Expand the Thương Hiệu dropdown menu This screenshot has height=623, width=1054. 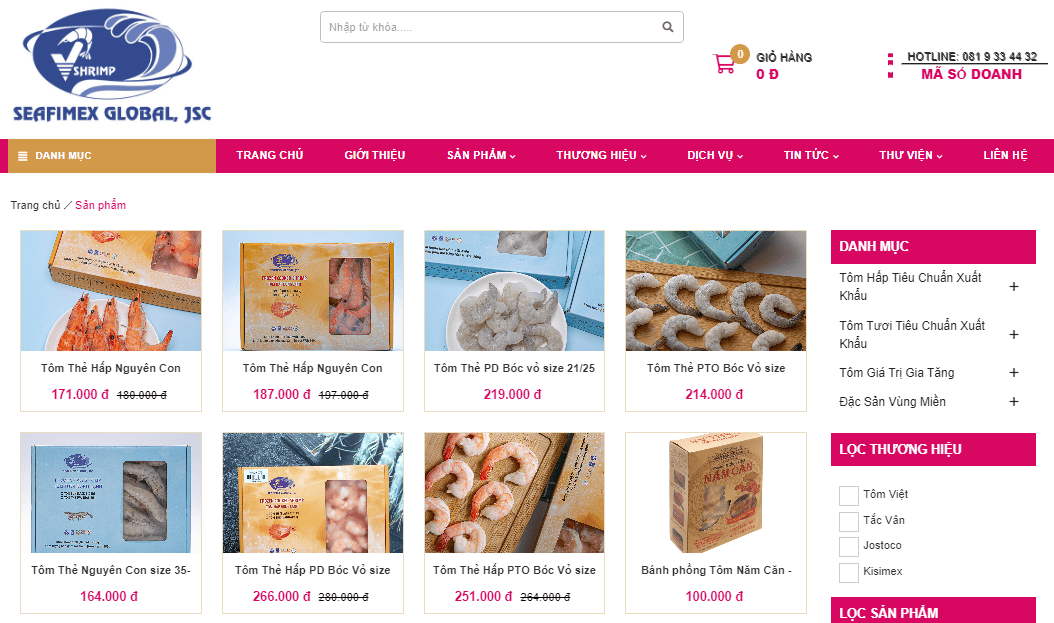click(x=601, y=155)
